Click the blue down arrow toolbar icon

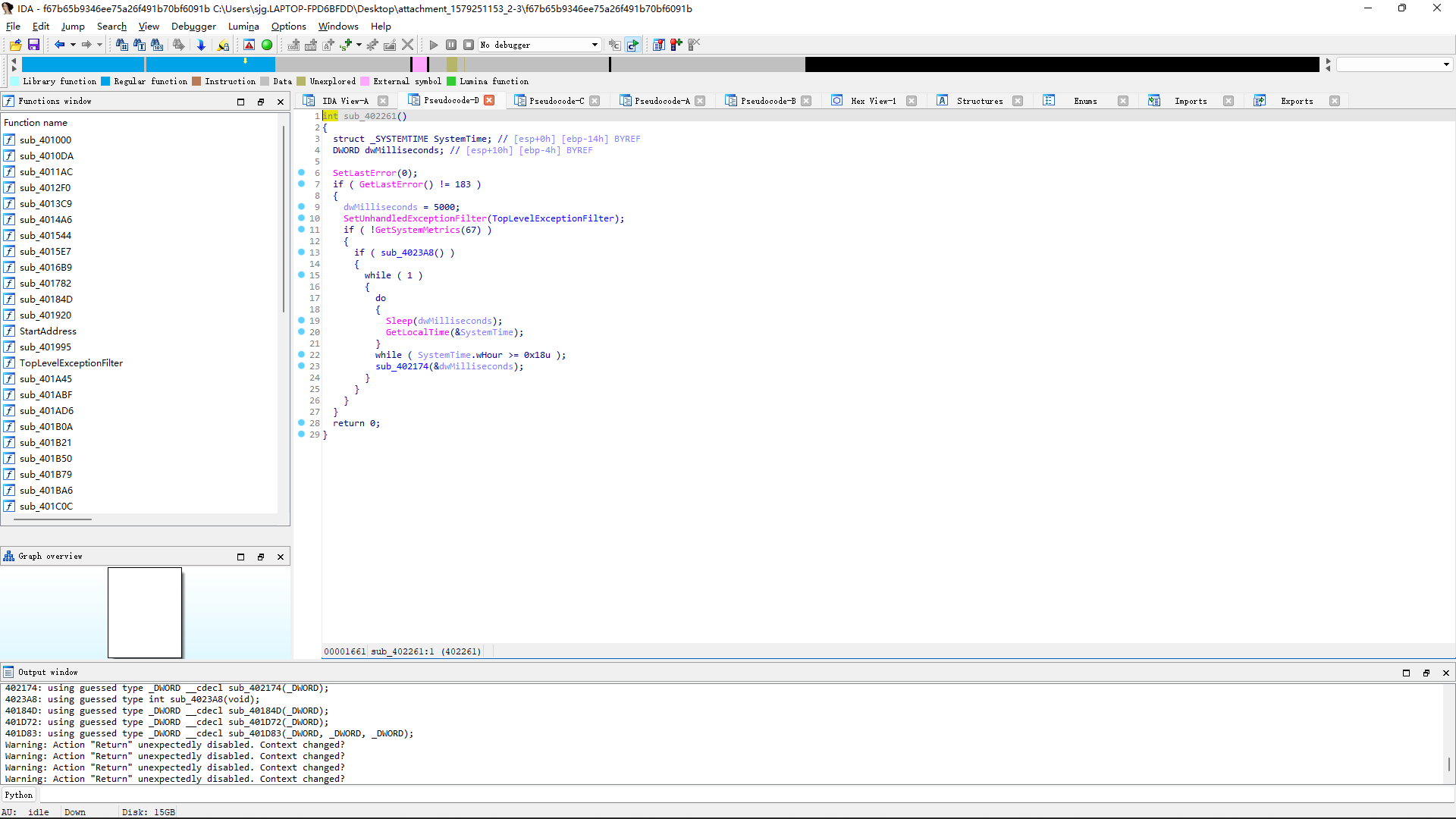(201, 45)
